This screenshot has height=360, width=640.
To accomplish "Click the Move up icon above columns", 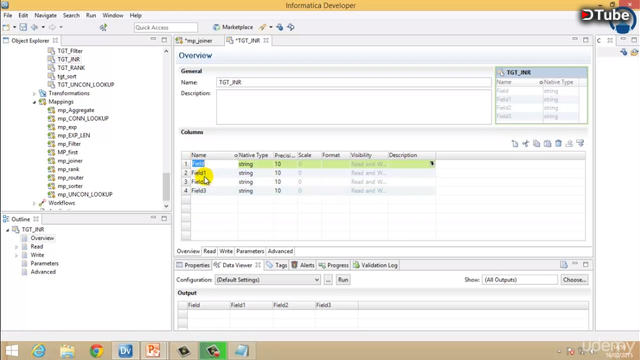I will [569, 144].
